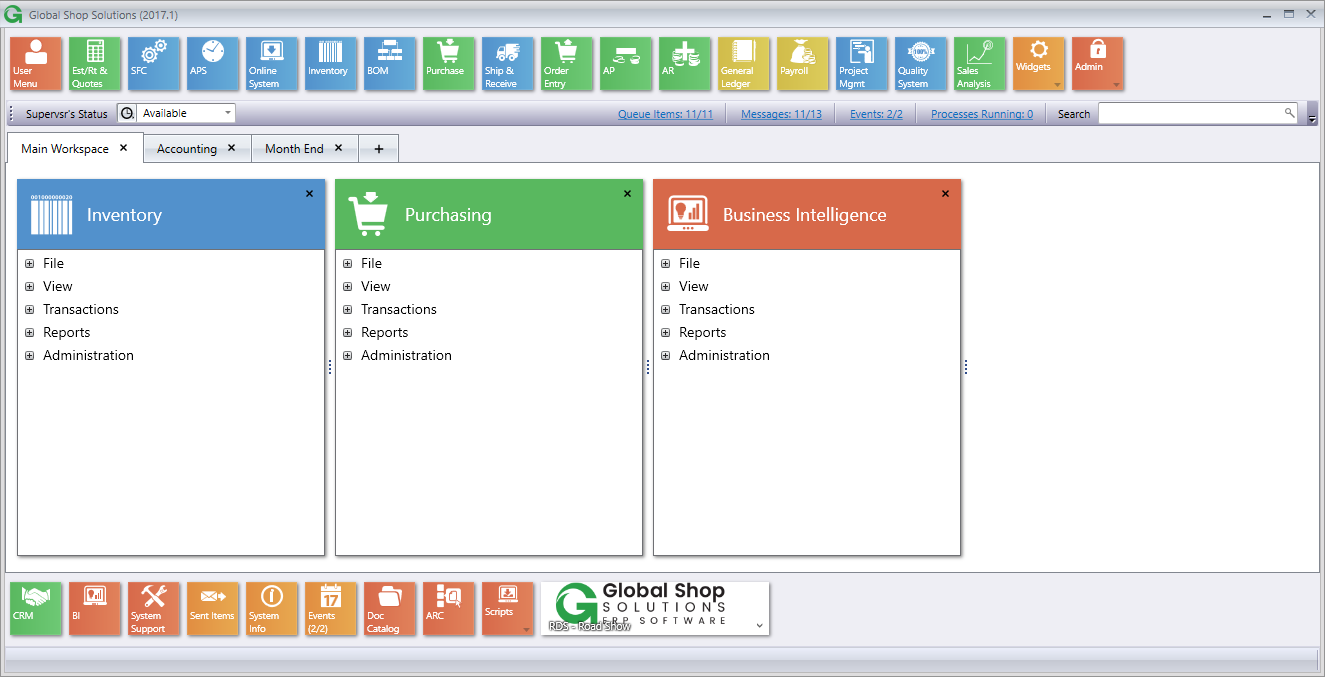Viewport: 1325px width, 677px height.
Task: Open the Quality System module
Action: 920,63
